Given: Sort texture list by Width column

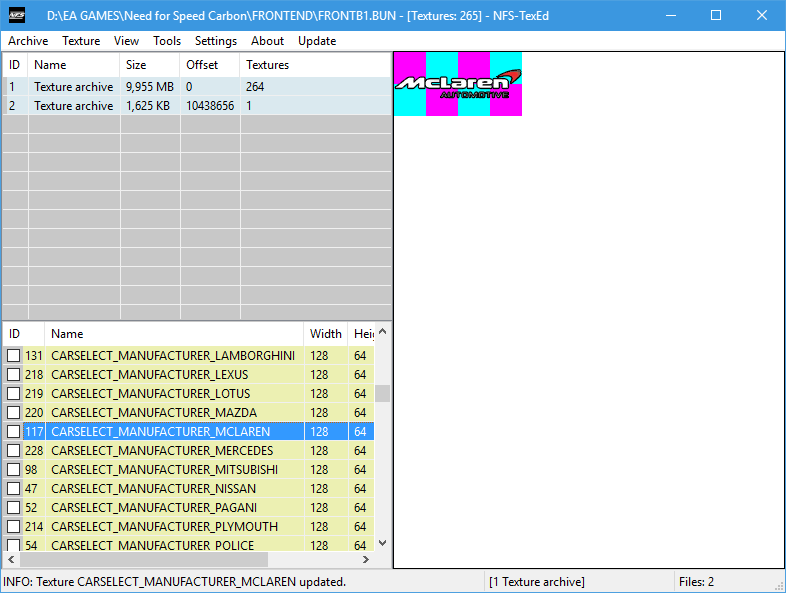Looking at the screenshot, I should 325,334.
